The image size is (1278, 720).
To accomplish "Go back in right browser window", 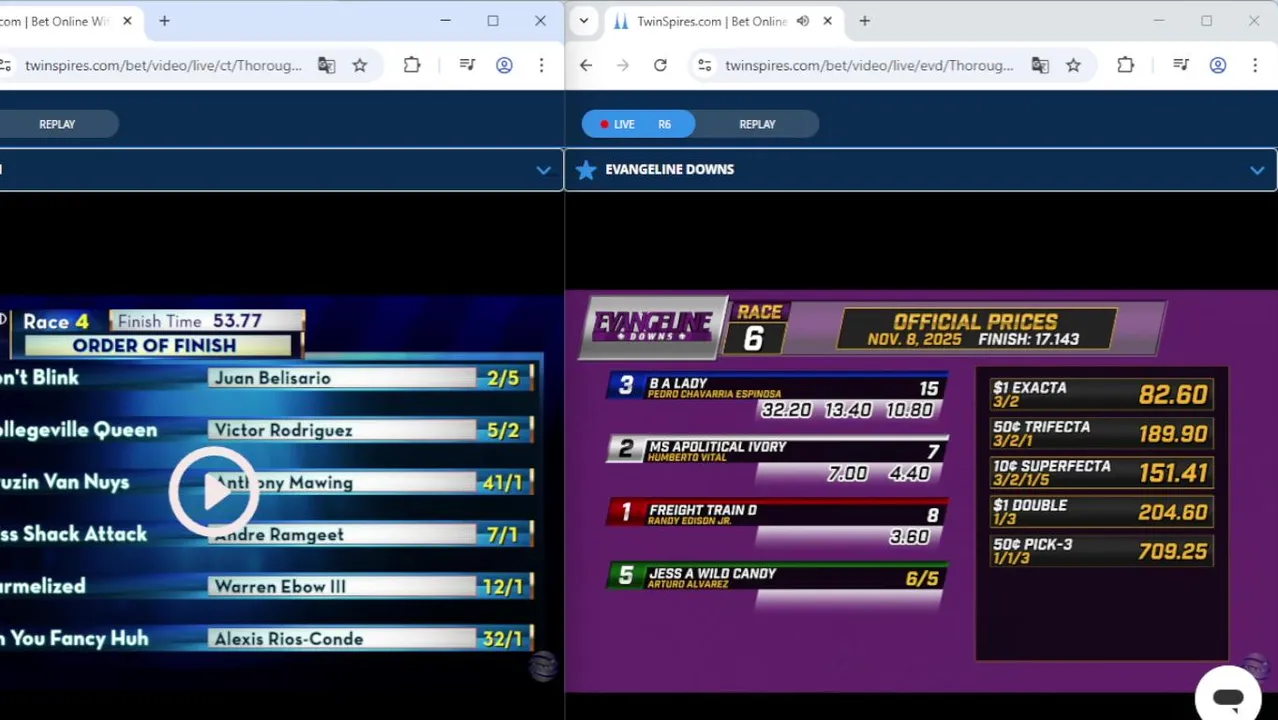I will (586, 65).
